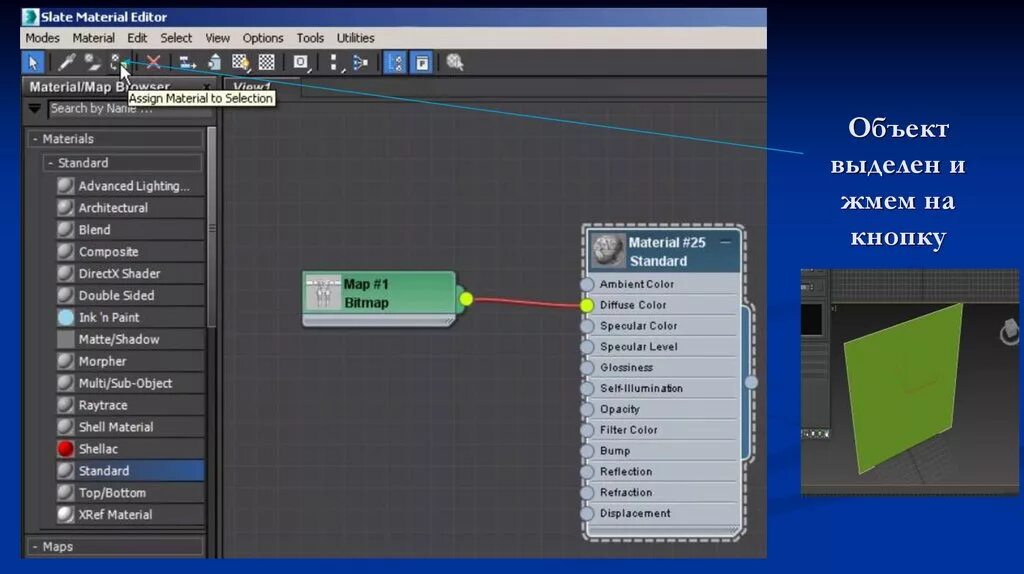Image resolution: width=1024 pixels, height=574 pixels.
Task: Open the Material ID Channel flyout icon
Action: (x=301, y=63)
